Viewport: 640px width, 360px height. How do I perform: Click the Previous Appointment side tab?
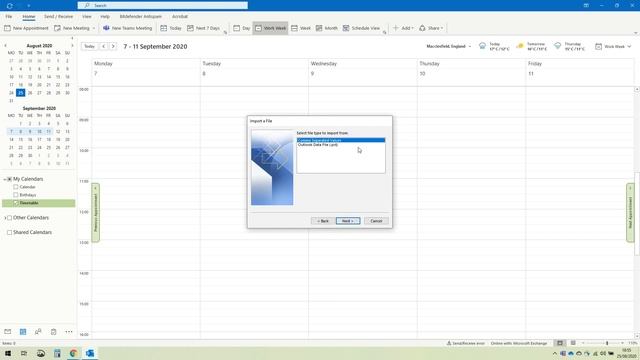(x=96, y=213)
